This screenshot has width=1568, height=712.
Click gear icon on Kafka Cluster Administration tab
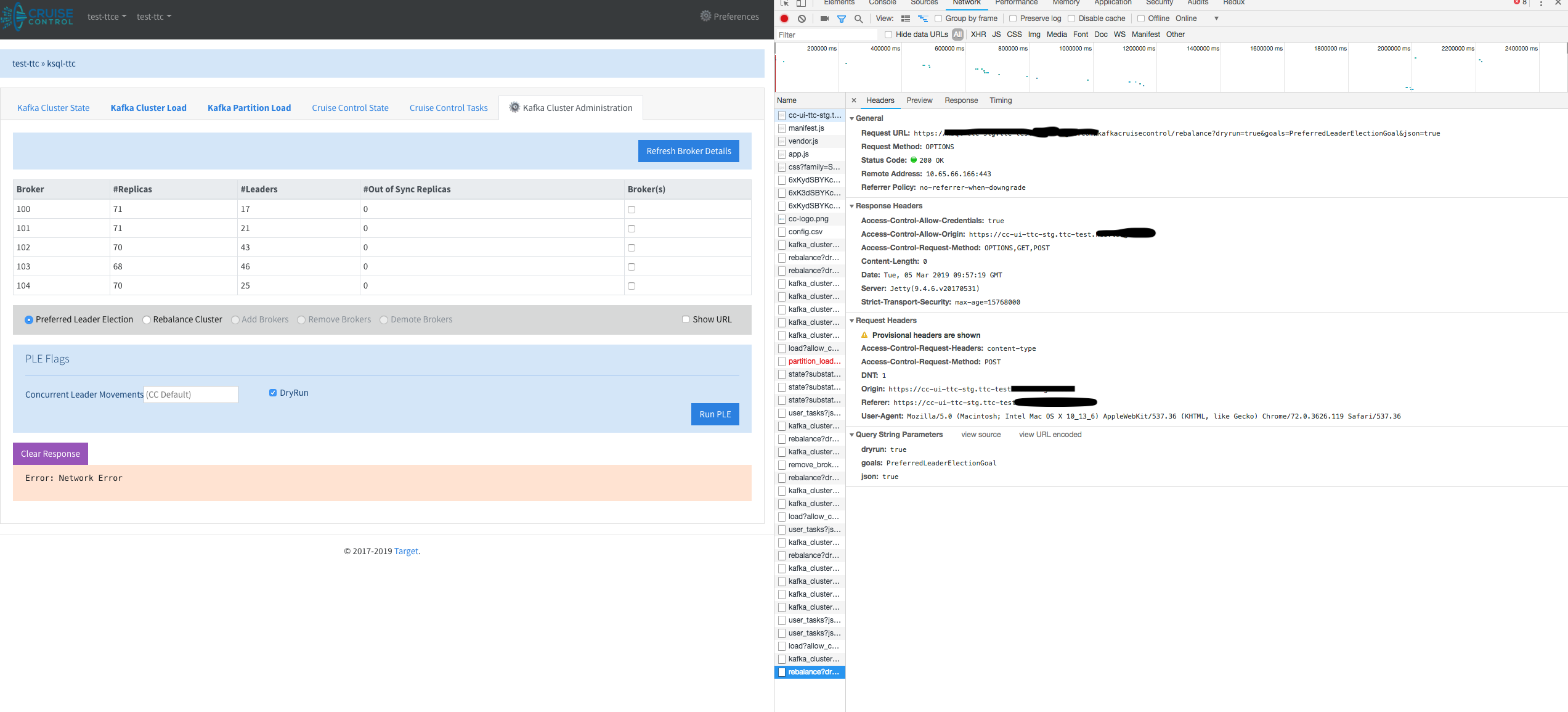click(514, 107)
